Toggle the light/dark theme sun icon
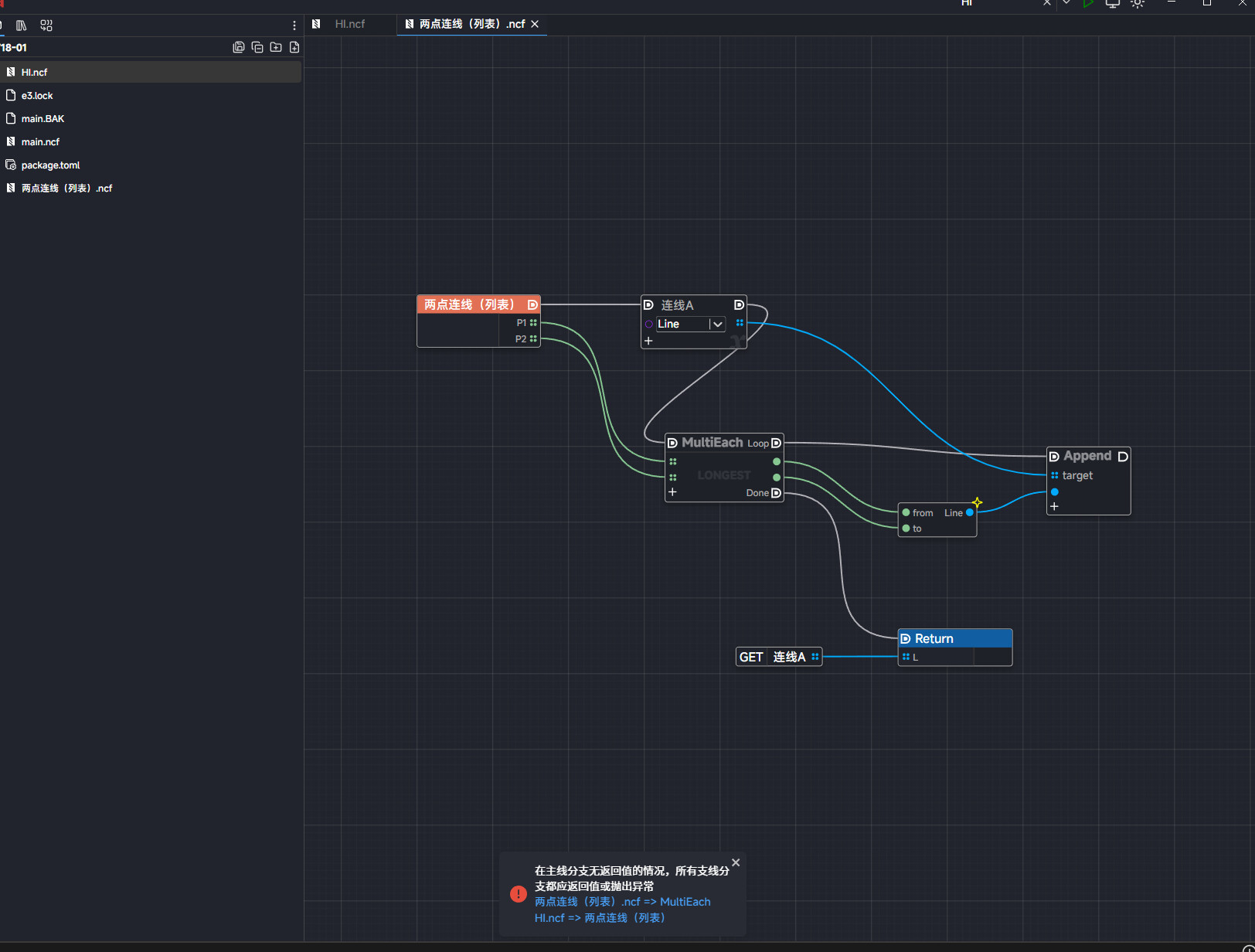1255x952 pixels. click(x=1137, y=4)
